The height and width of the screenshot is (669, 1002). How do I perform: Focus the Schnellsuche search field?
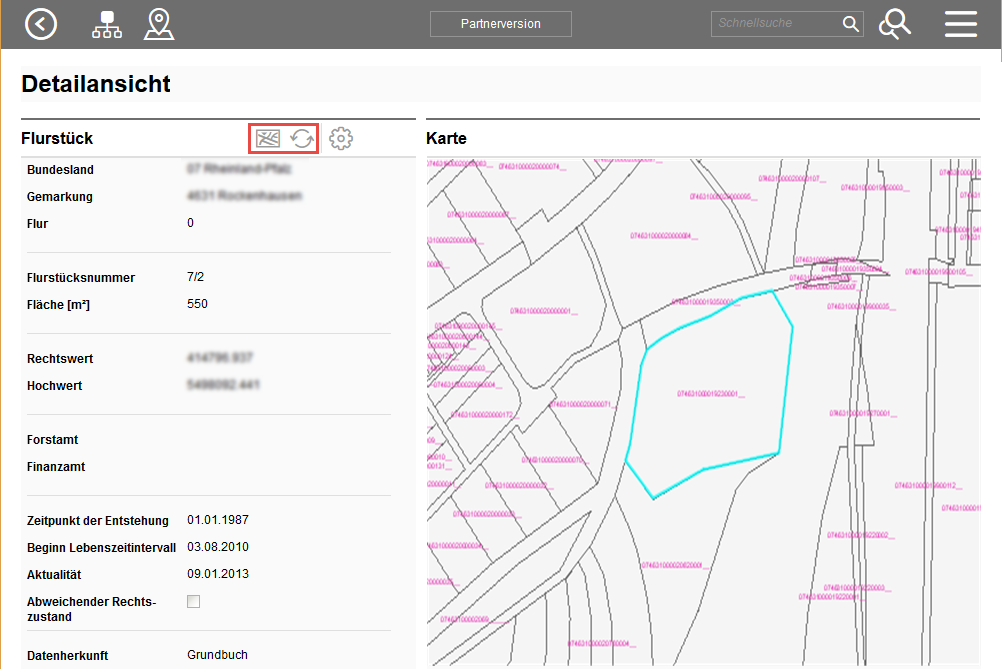[x=775, y=24]
